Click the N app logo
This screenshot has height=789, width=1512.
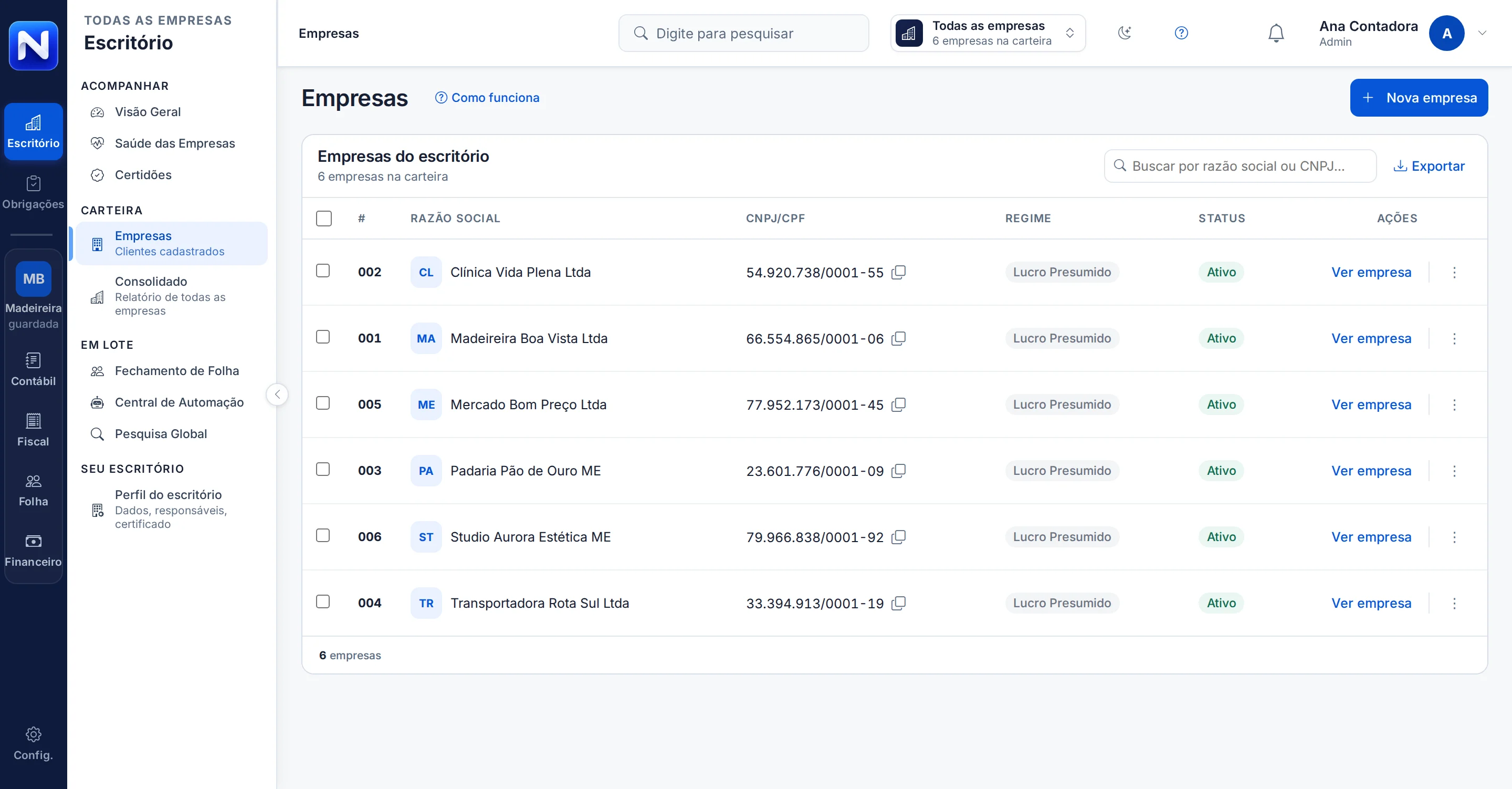(x=34, y=46)
